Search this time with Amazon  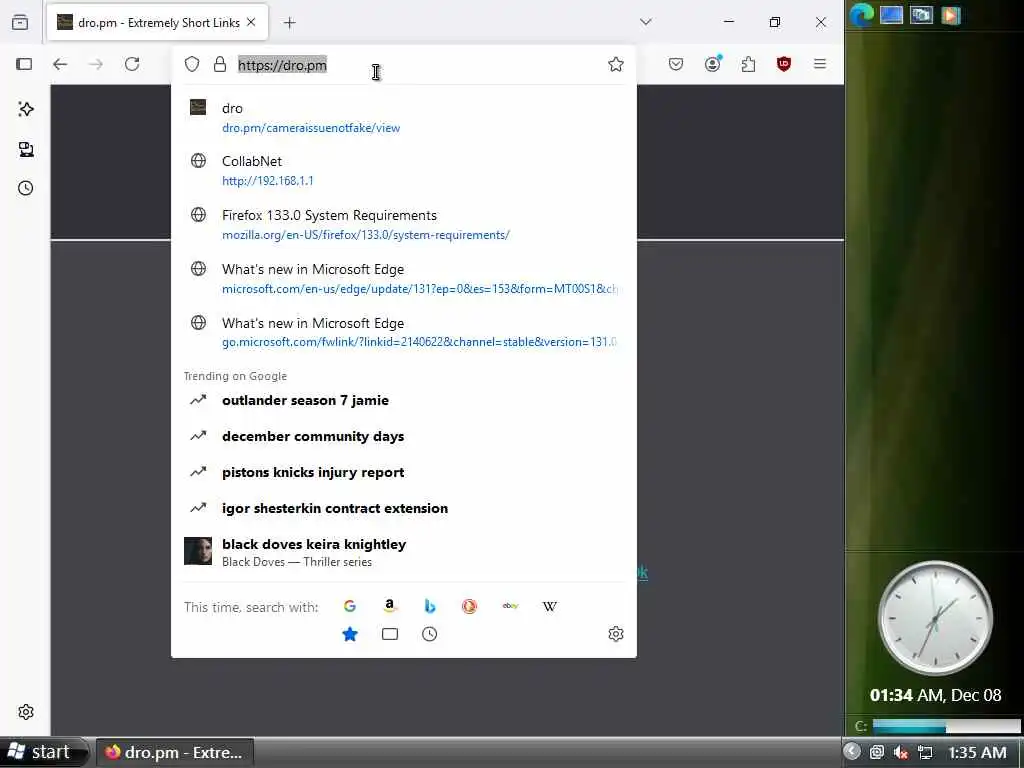click(x=390, y=606)
